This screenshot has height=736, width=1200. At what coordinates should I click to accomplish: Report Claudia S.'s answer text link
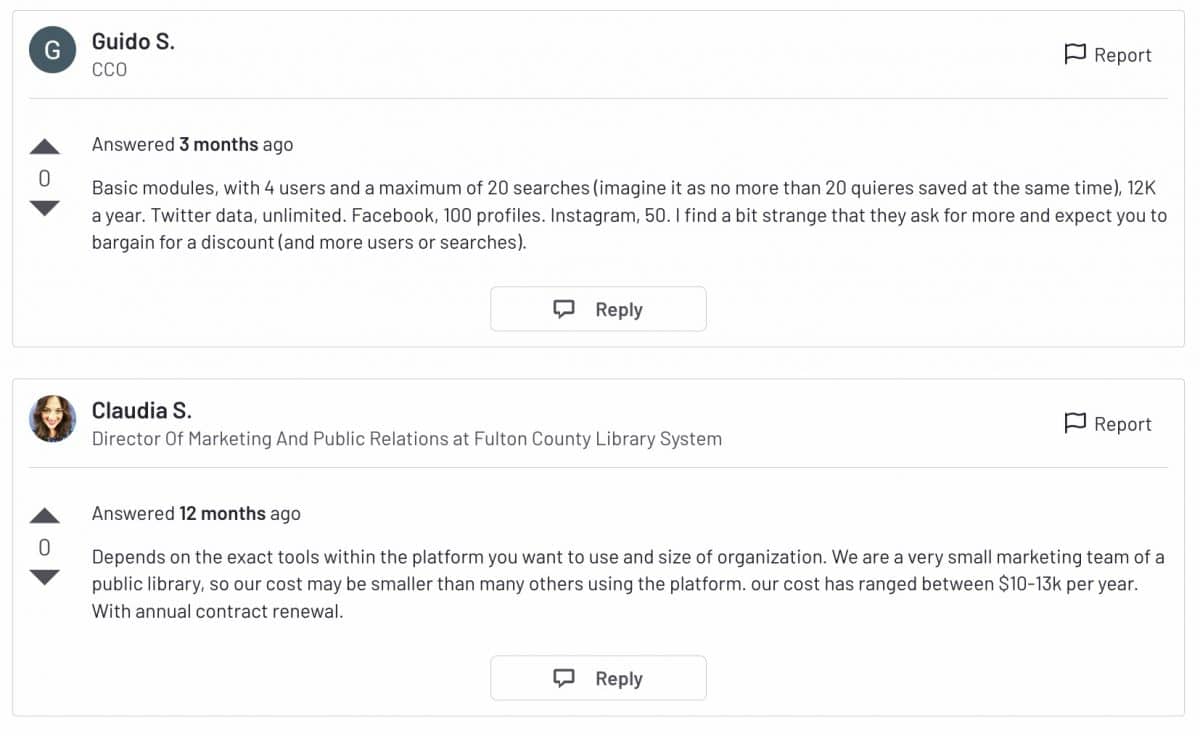1122,424
